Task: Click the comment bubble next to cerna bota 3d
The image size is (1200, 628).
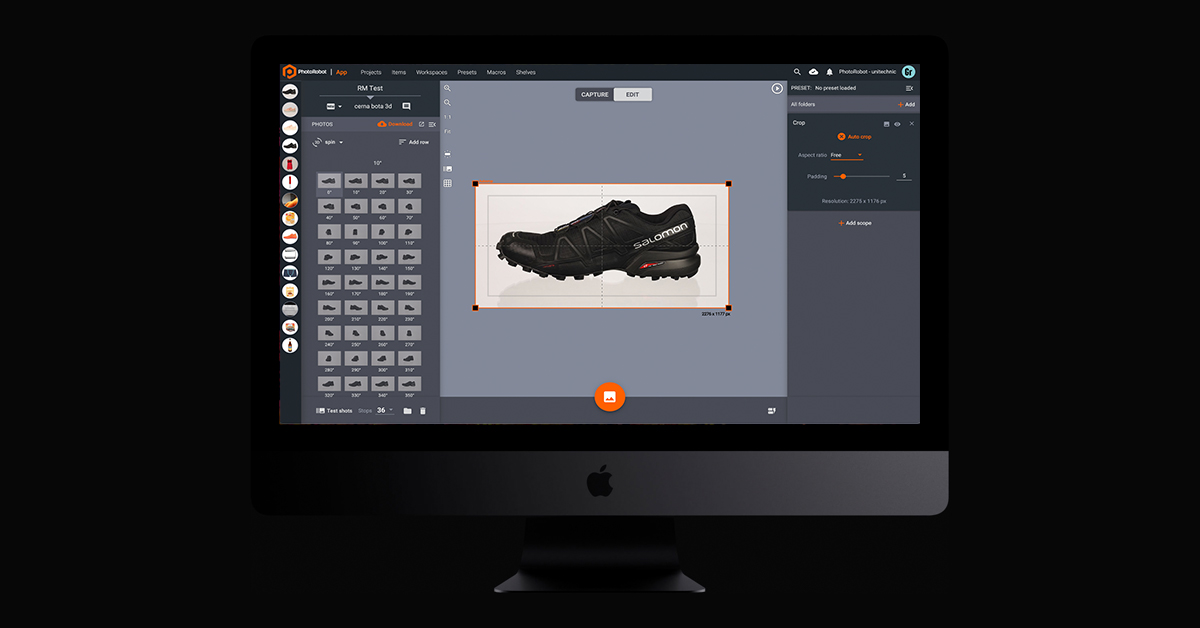Action: pos(406,106)
